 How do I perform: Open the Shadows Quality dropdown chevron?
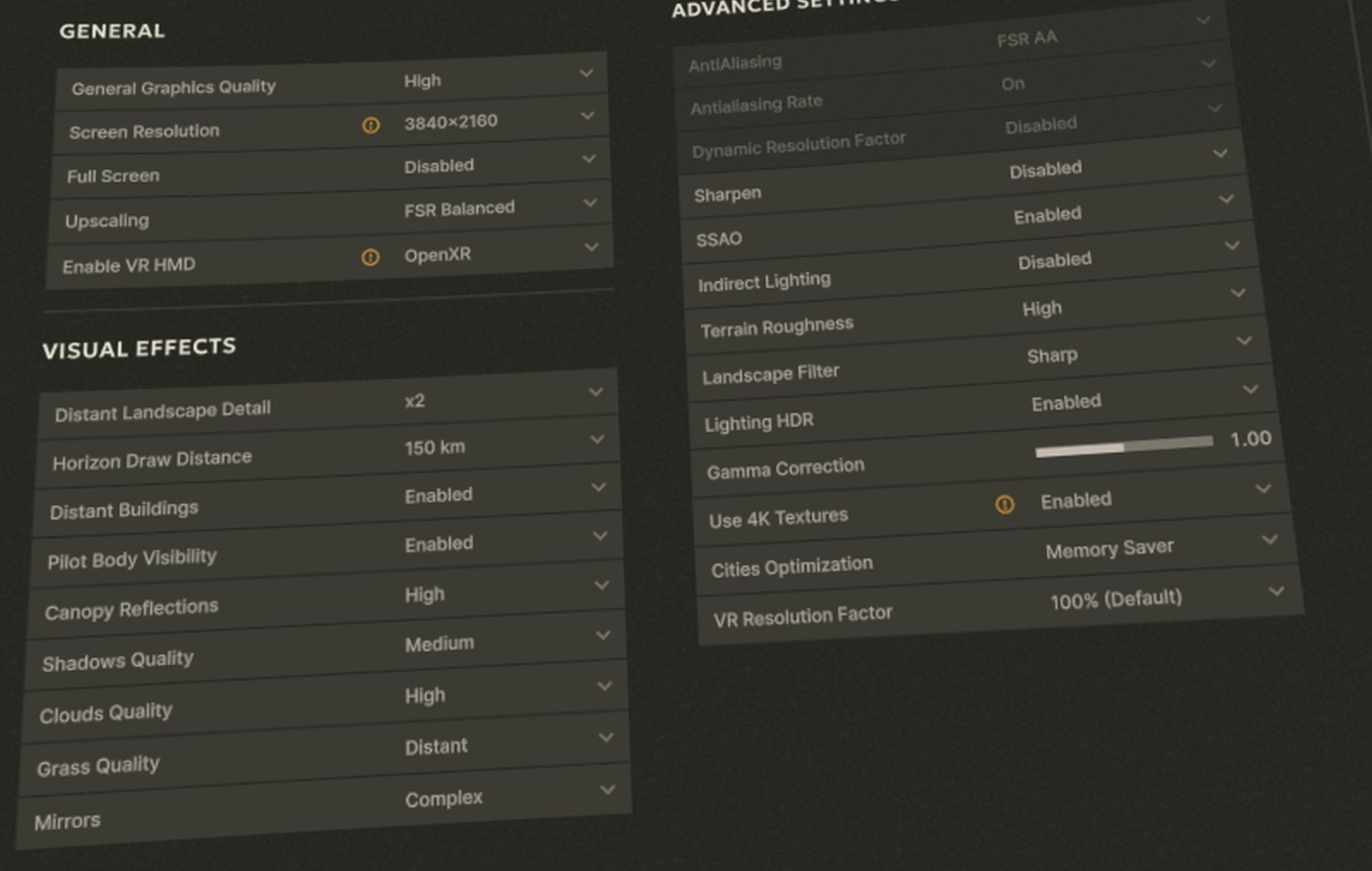click(603, 635)
